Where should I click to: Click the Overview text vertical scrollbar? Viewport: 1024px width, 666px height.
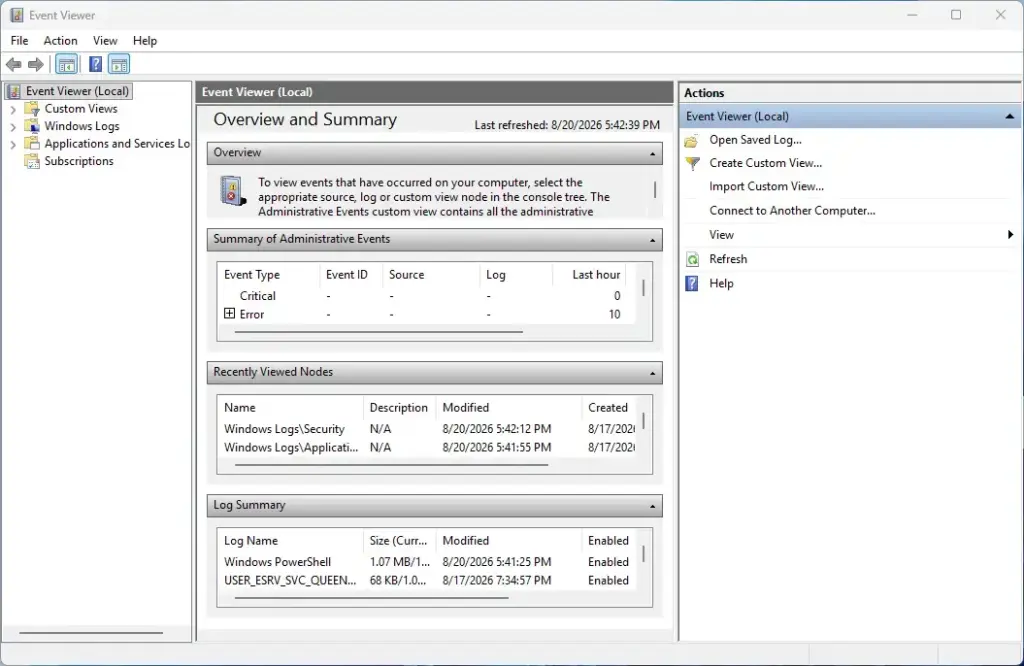pyautogui.click(x=655, y=190)
